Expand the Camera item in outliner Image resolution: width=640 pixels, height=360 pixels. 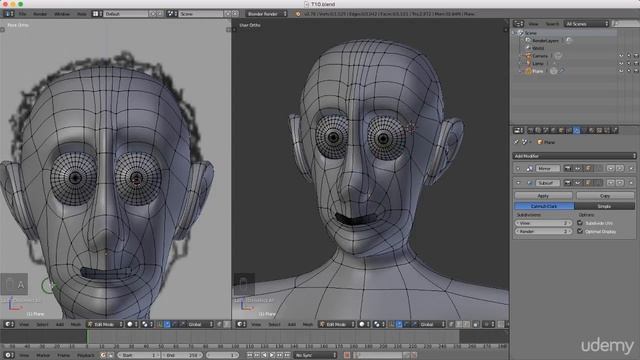[520, 56]
